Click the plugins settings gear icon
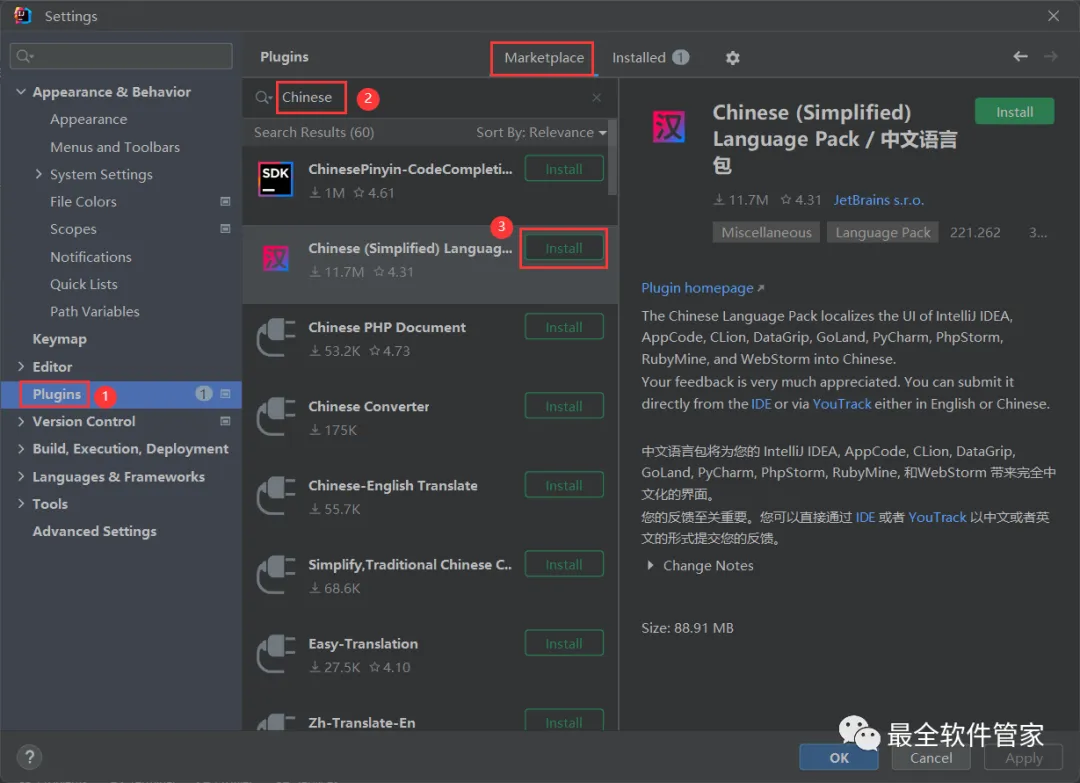 point(732,58)
